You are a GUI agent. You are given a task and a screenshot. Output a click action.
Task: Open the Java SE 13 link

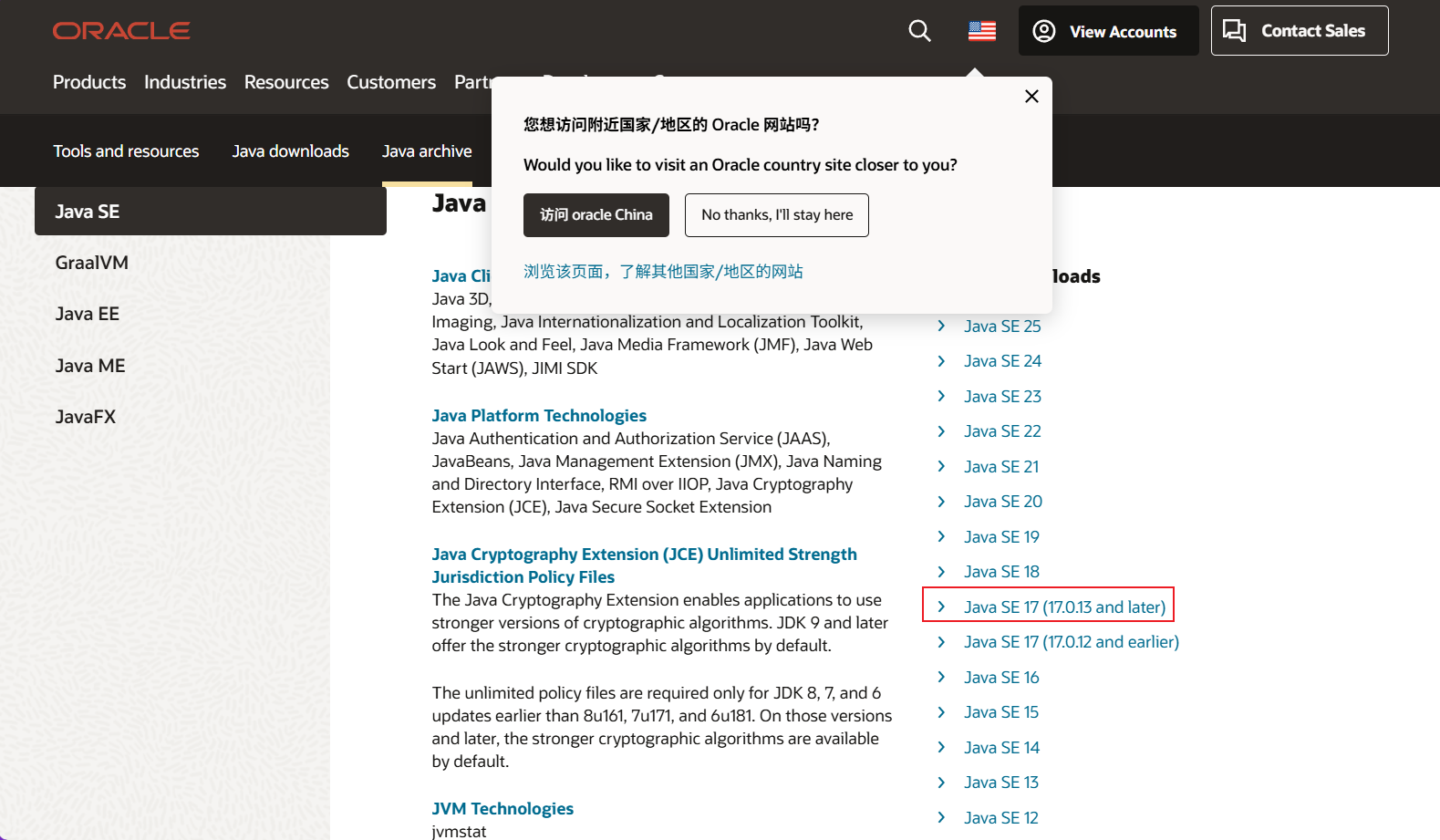click(x=1001, y=783)
